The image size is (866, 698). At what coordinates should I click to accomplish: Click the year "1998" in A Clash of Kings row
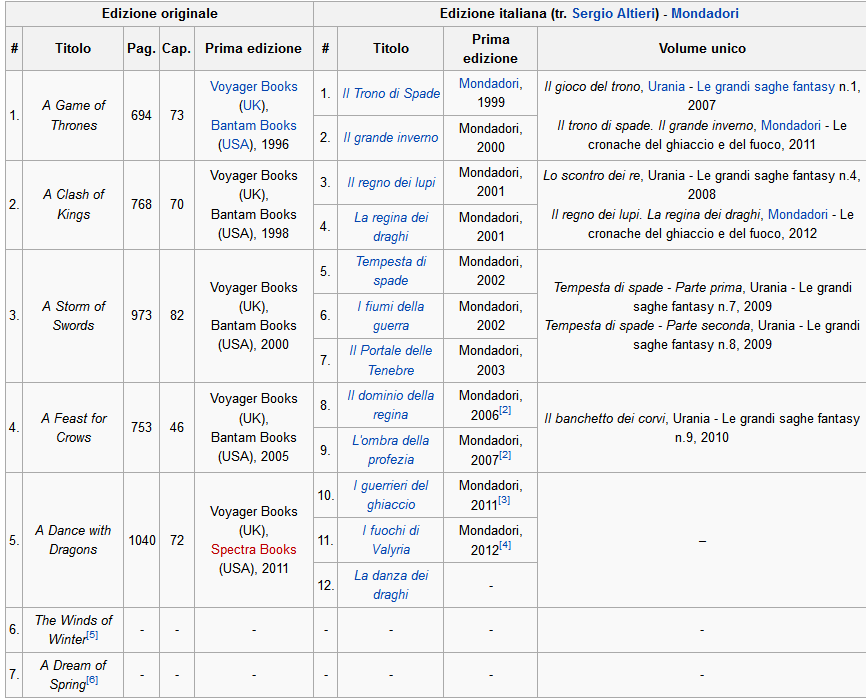275,234
